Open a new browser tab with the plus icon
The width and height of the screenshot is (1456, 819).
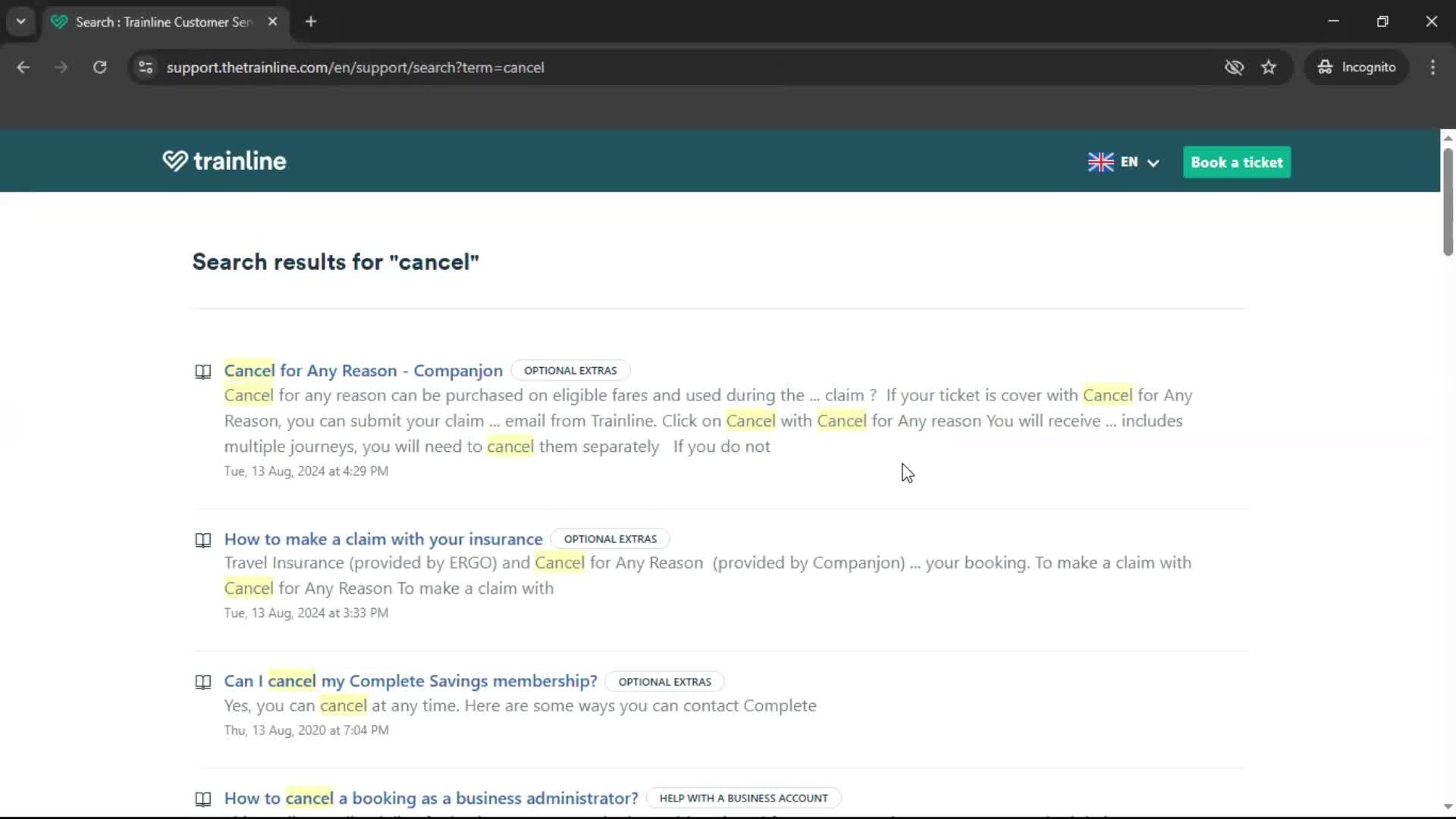pyautogui.click(x=310, y=21)
